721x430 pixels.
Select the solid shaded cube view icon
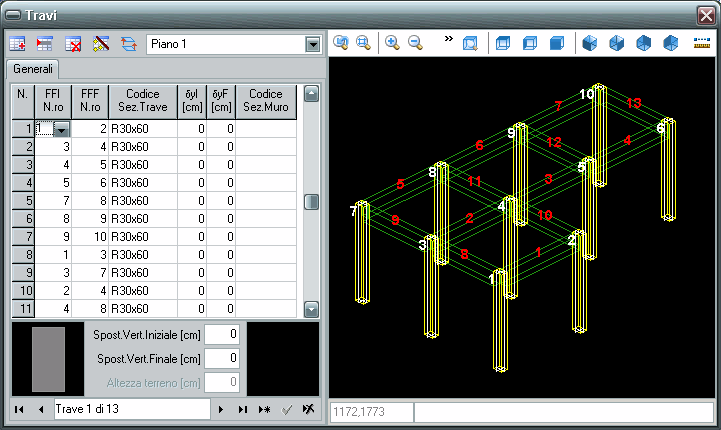click(x=557, y=43)
